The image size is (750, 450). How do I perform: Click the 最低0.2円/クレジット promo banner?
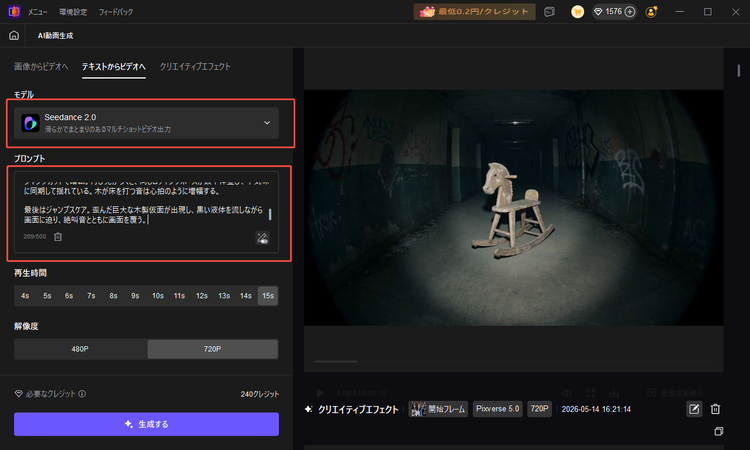474,11
